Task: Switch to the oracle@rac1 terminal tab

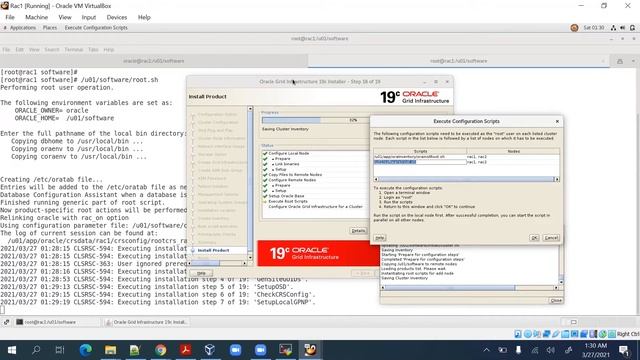Action: (153, 61)
